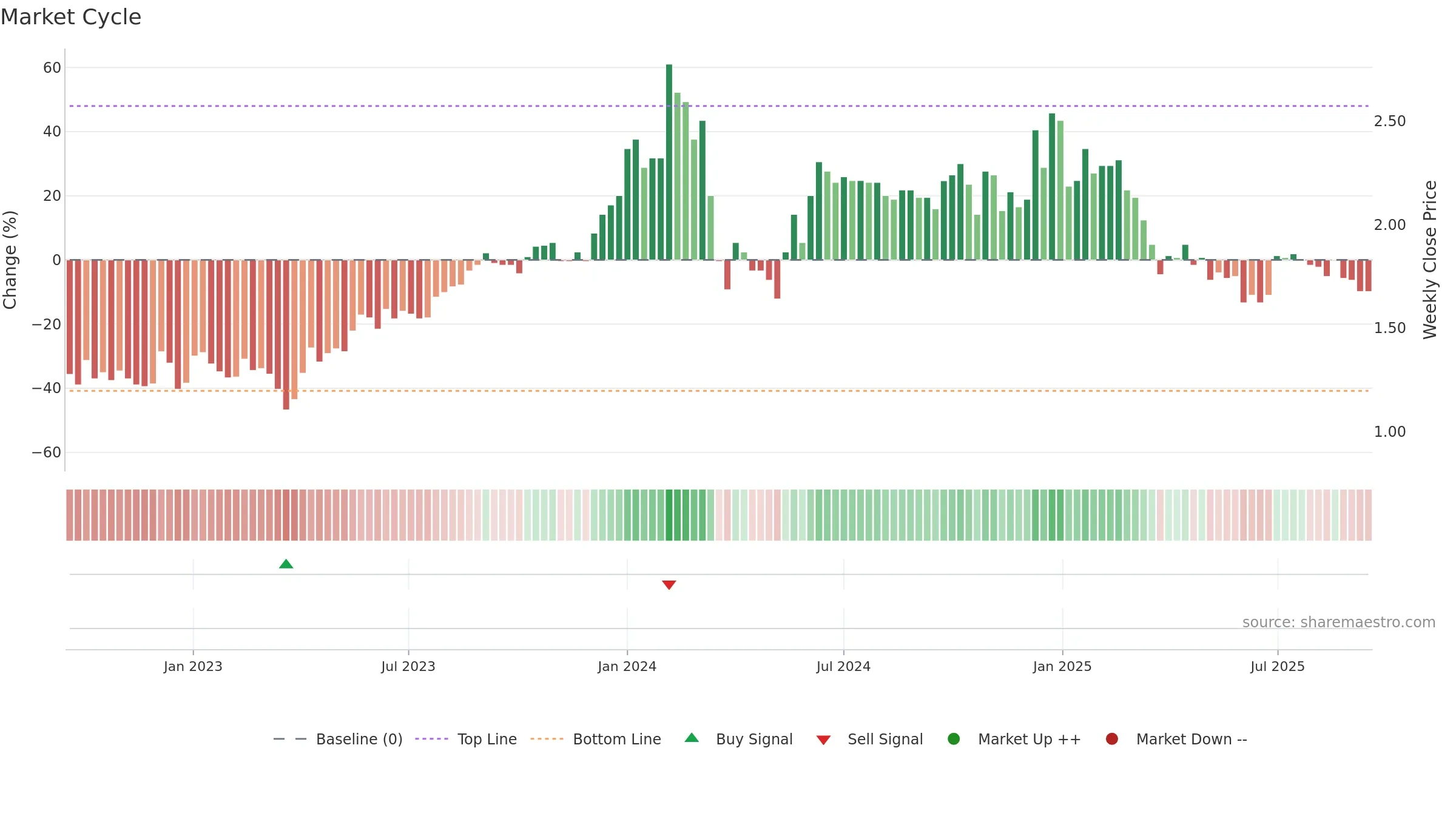1456x819 pixels.
Task: Click the red triangle icon in legend
Action: (823, 740)
